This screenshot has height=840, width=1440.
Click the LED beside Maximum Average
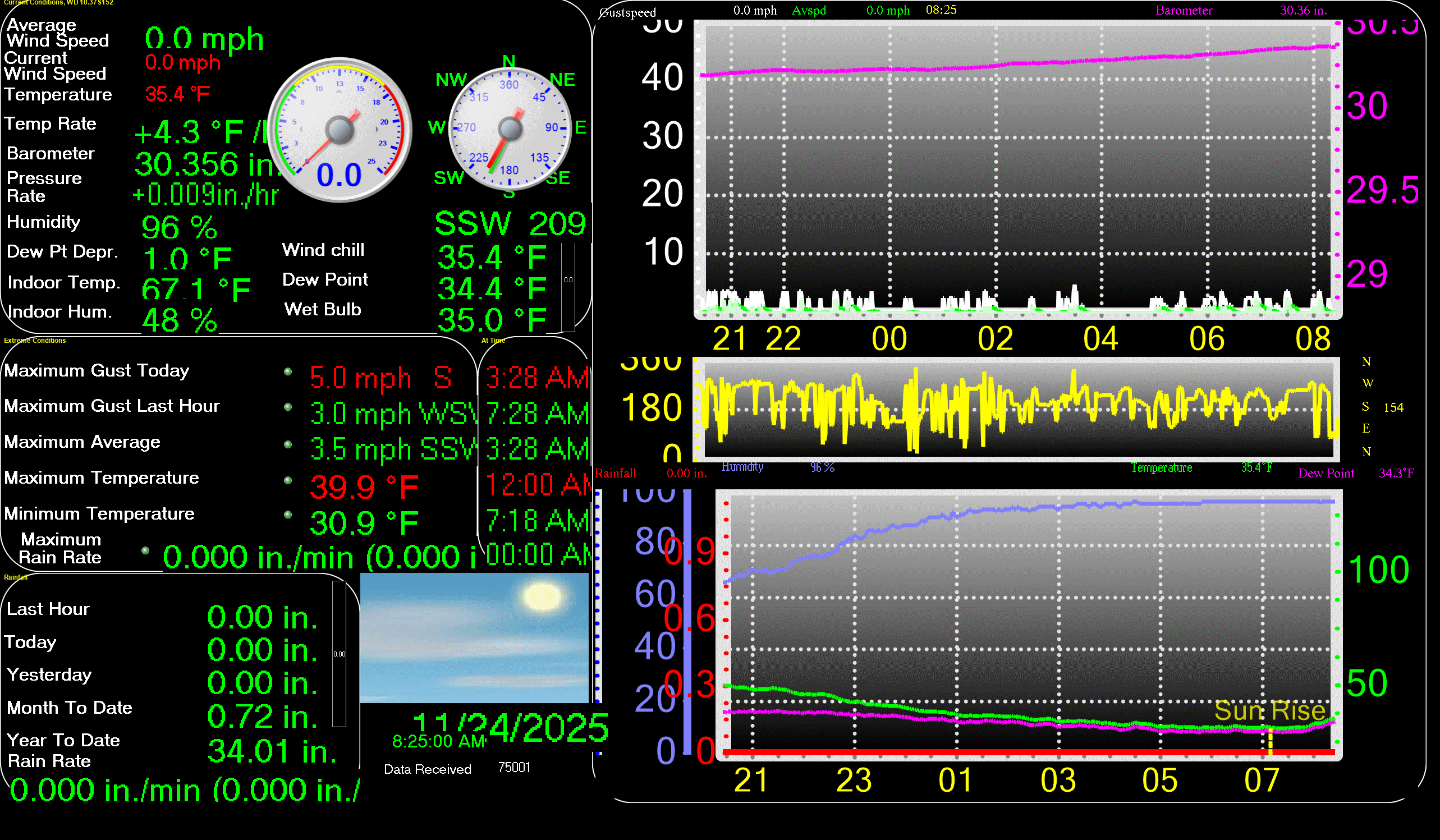coord(288,444)
